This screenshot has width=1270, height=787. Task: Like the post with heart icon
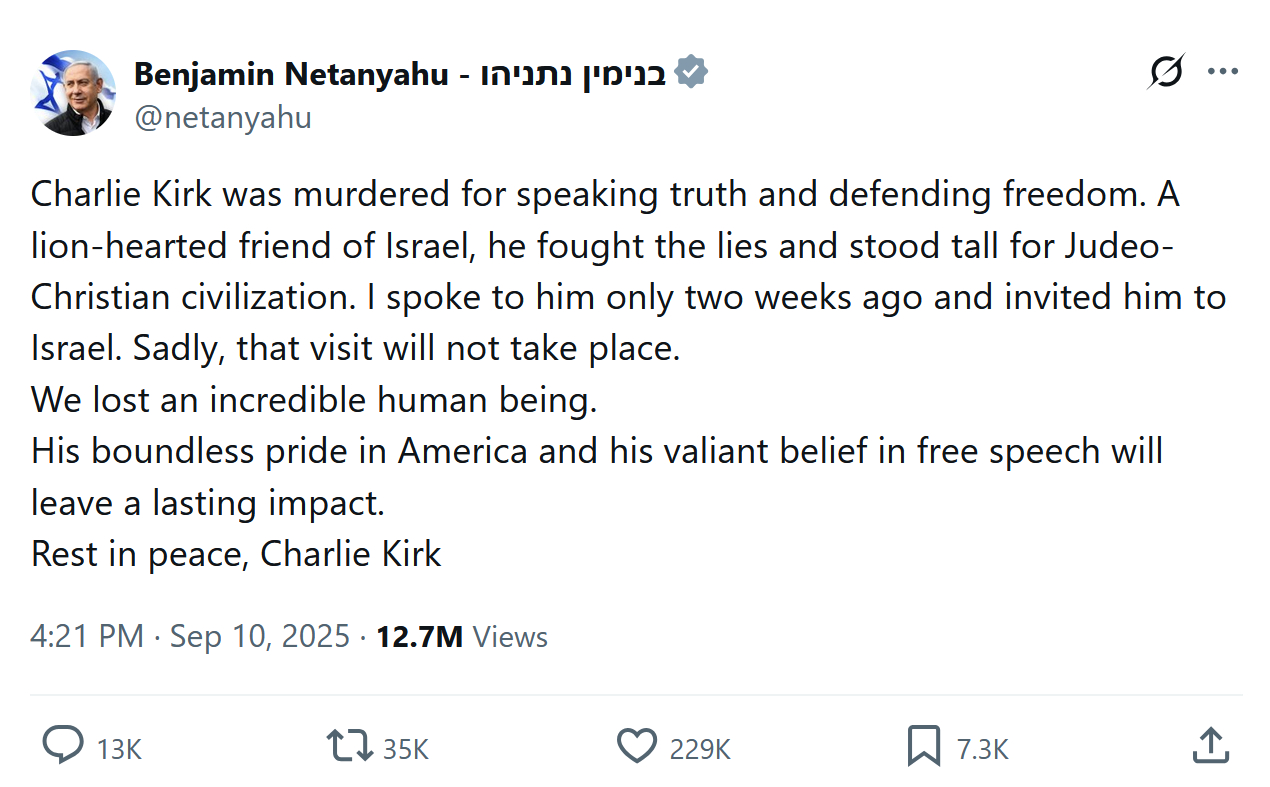click(x=637, y=746)
